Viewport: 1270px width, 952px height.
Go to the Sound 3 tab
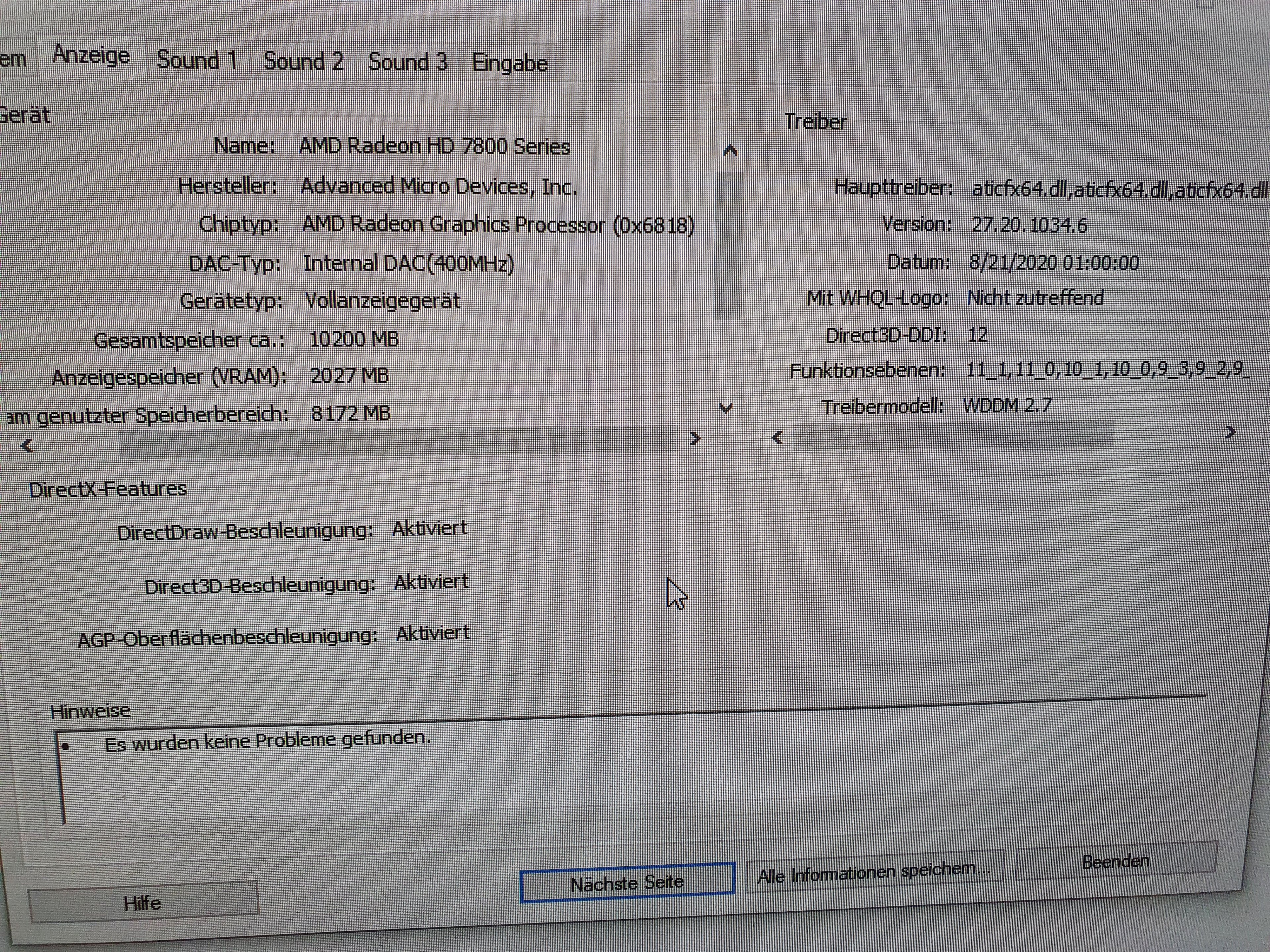click(408, 62)
